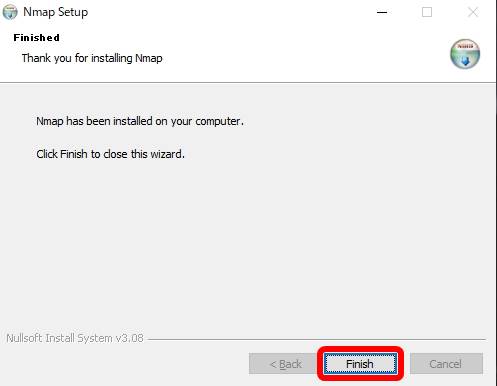Click the Nullsoft Install System v3.08 label
This screenshot has width=497, height=386.
(75, 338)
